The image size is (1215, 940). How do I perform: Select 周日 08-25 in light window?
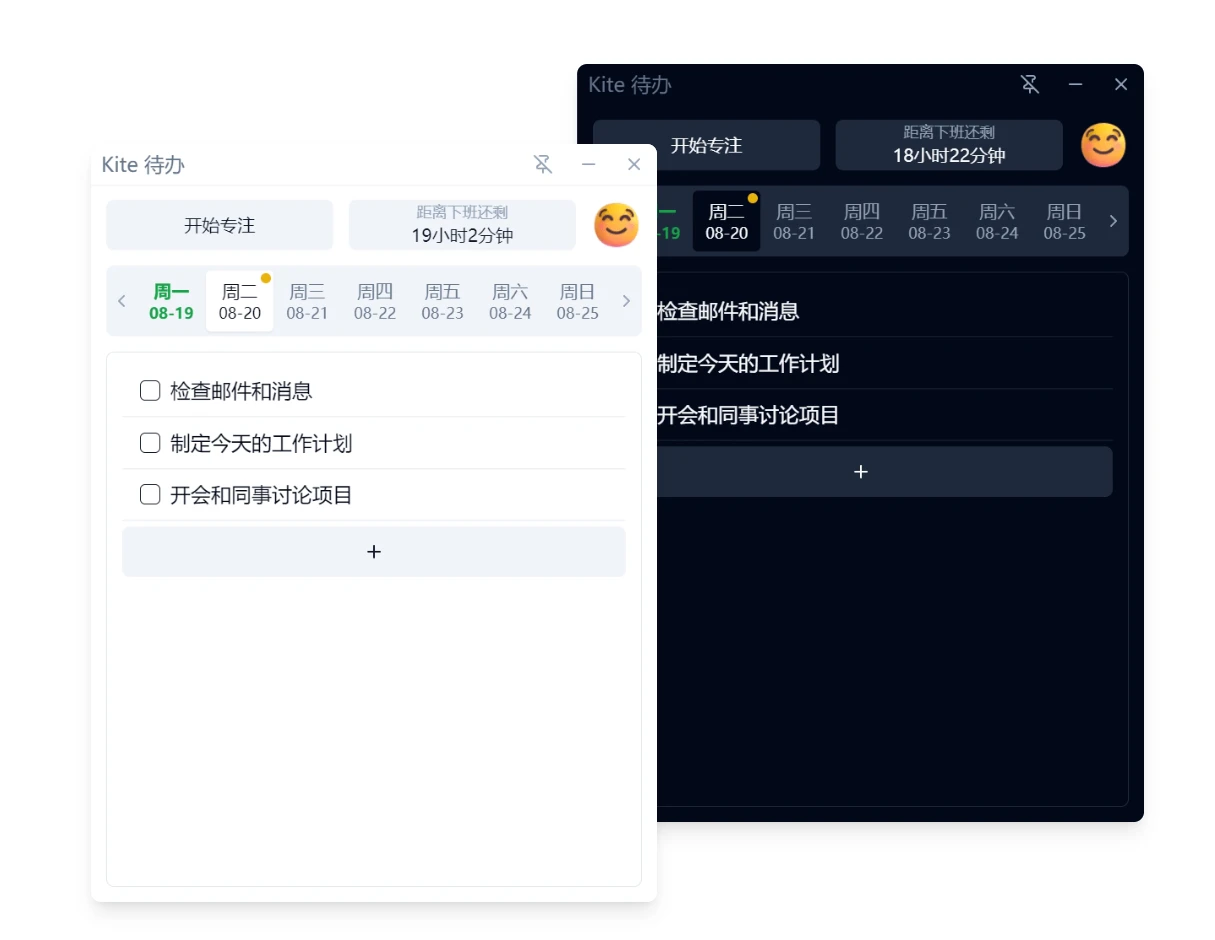577,302
